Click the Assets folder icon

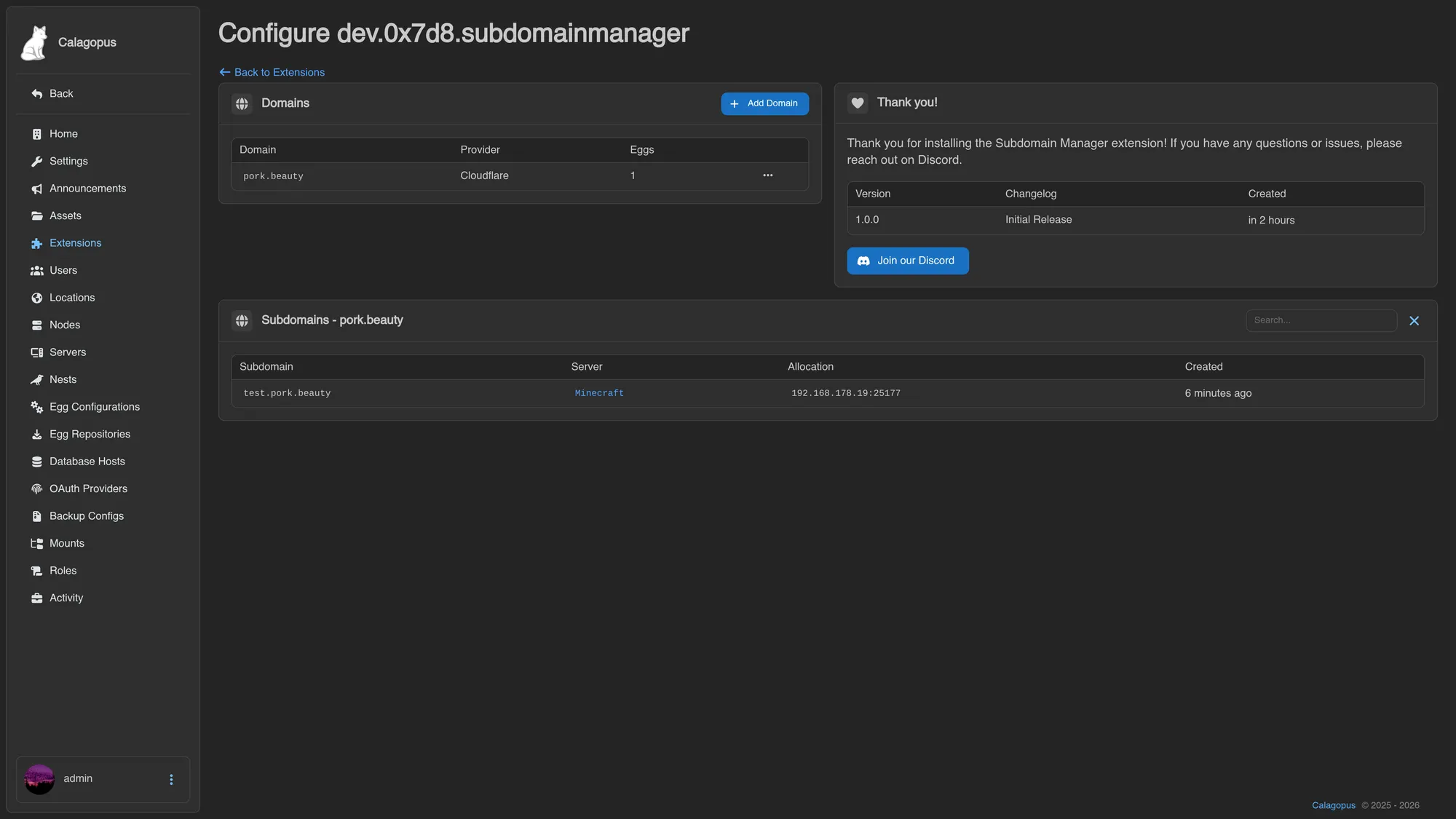[37, 216]
